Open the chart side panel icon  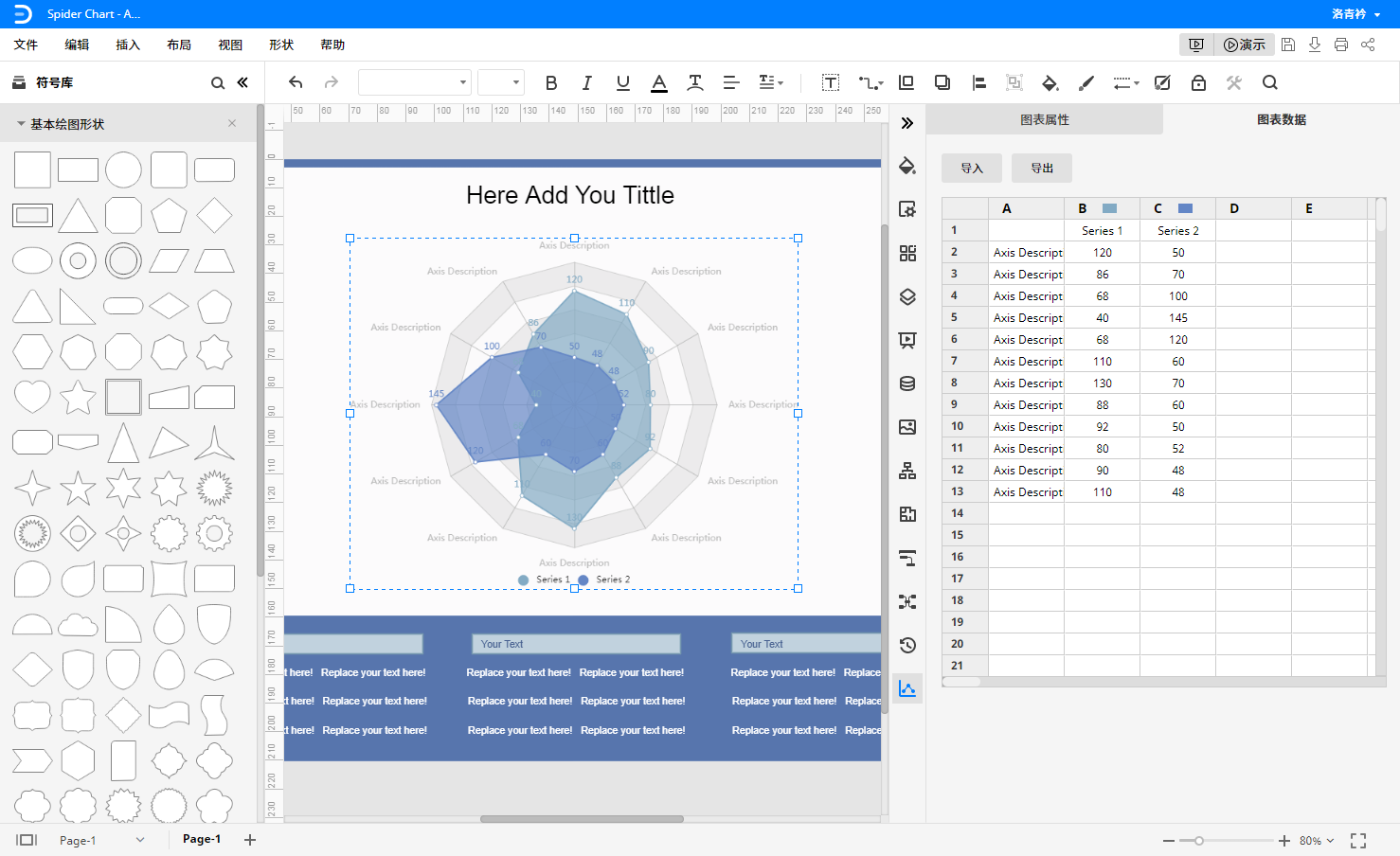pos(906,688)
